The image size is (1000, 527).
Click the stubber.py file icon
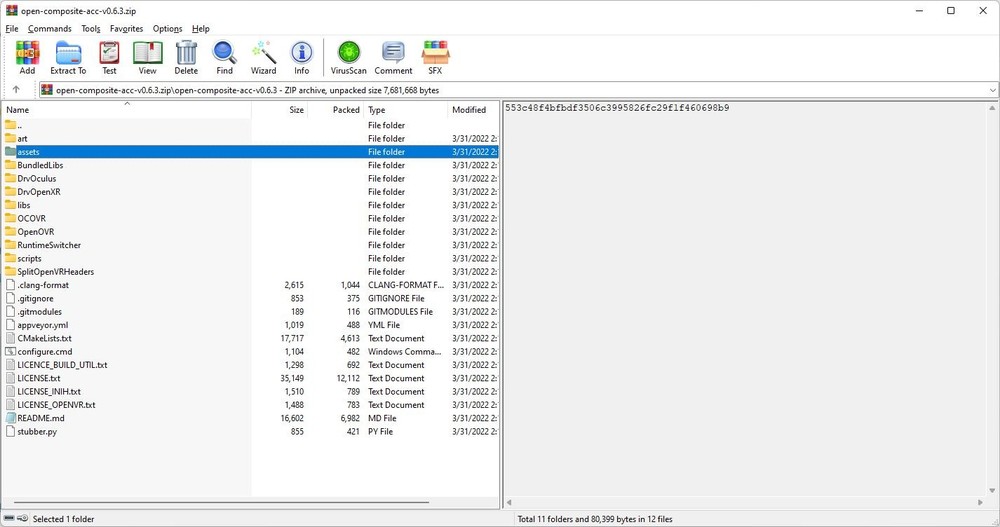(x=10, y=431)
